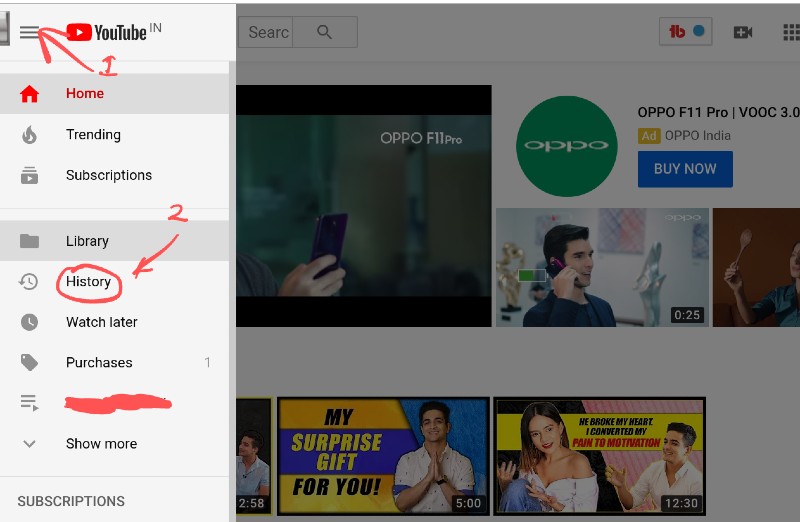The height and width of the screenshot is (522, 800).
Task: Click the SUBSCRIPTIONS section heading
Action: pos(71,501)
